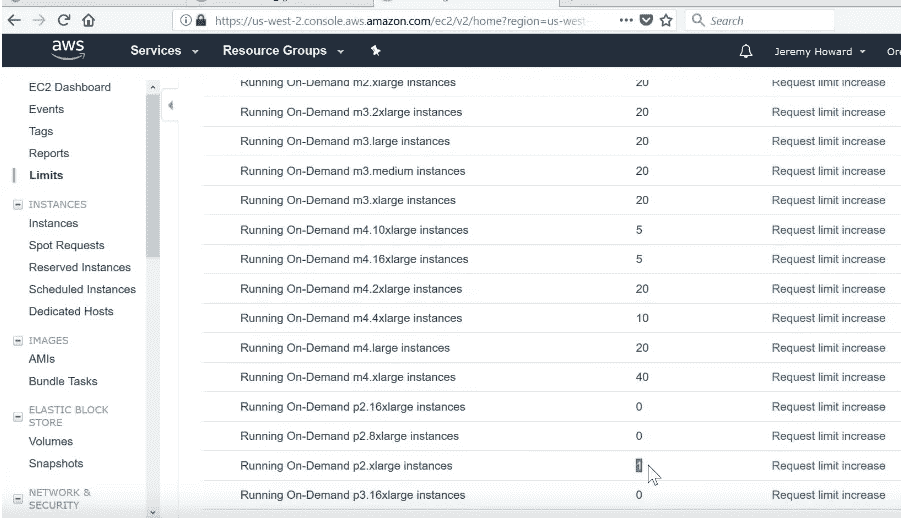Open Bundle Tasks in sidebar

pyautogui.click(x=63, y=381)
